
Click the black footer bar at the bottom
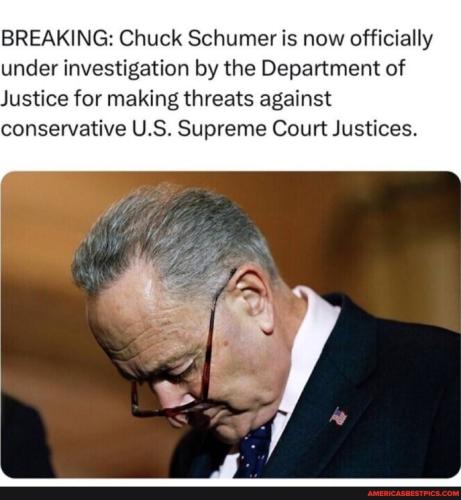(231, 493)
